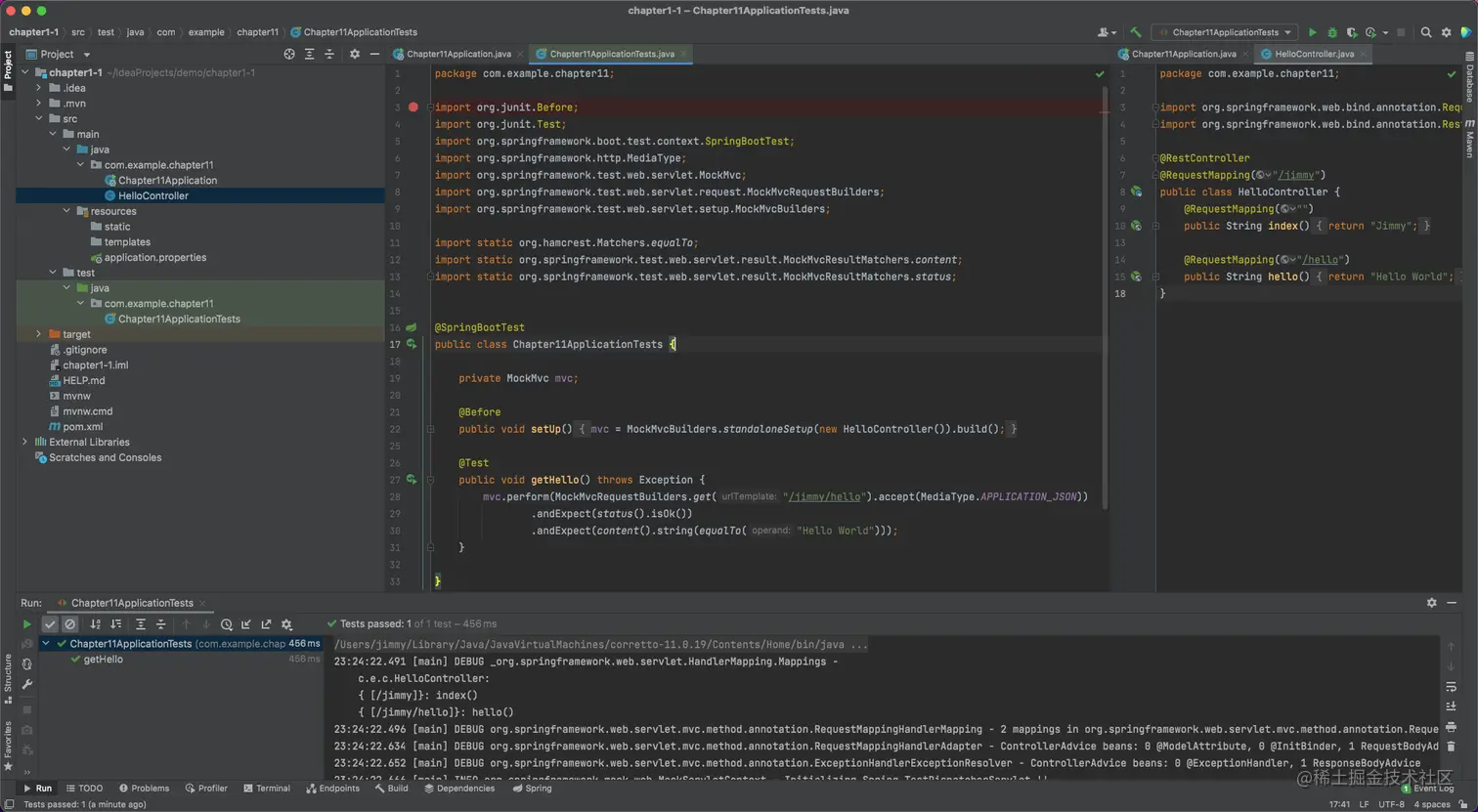
Task: Open run configuration dropdown Chapter11ApplicationTests
Action: [1225, 32]
